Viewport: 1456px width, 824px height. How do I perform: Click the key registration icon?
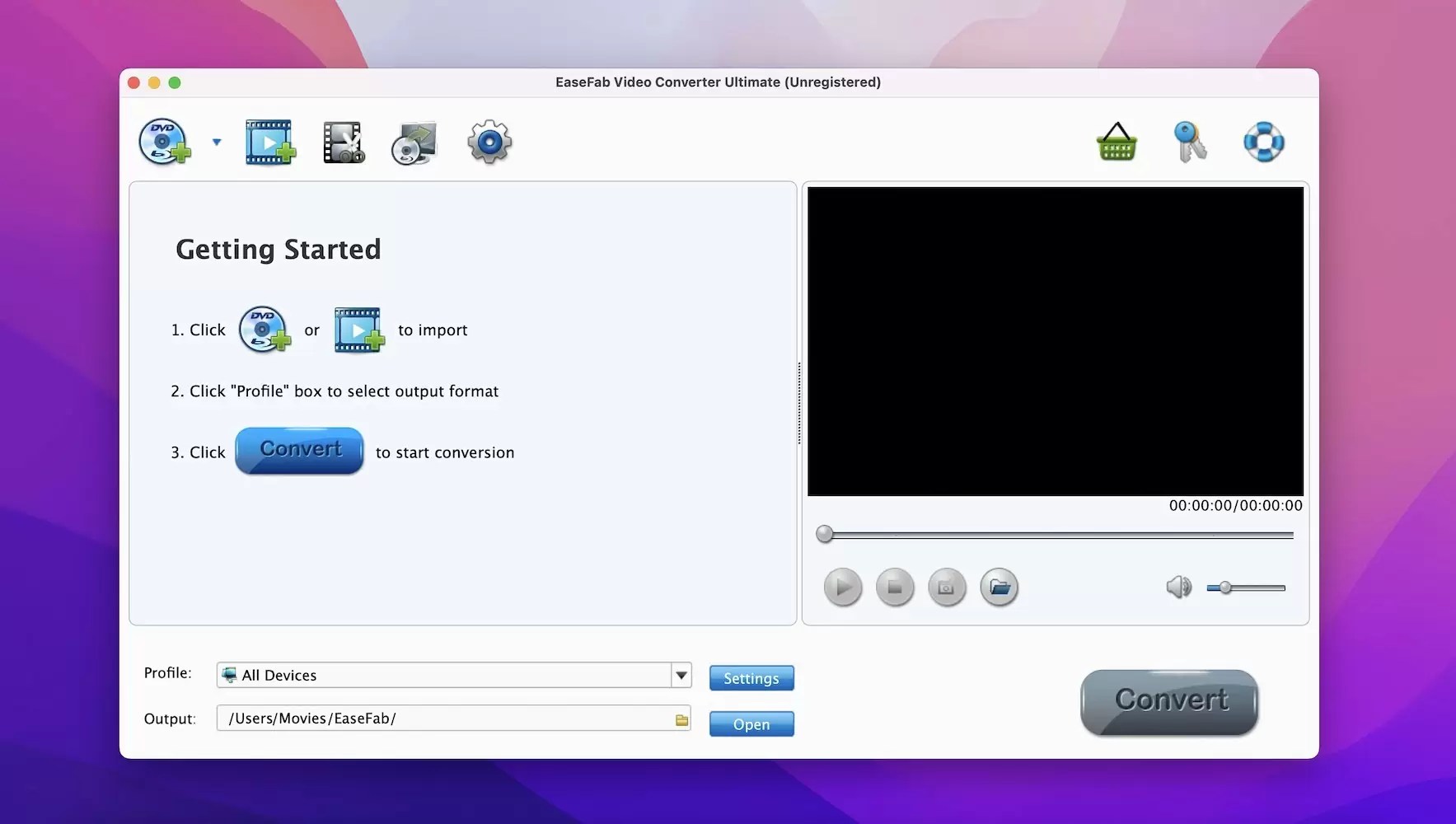click(1191, 142)
